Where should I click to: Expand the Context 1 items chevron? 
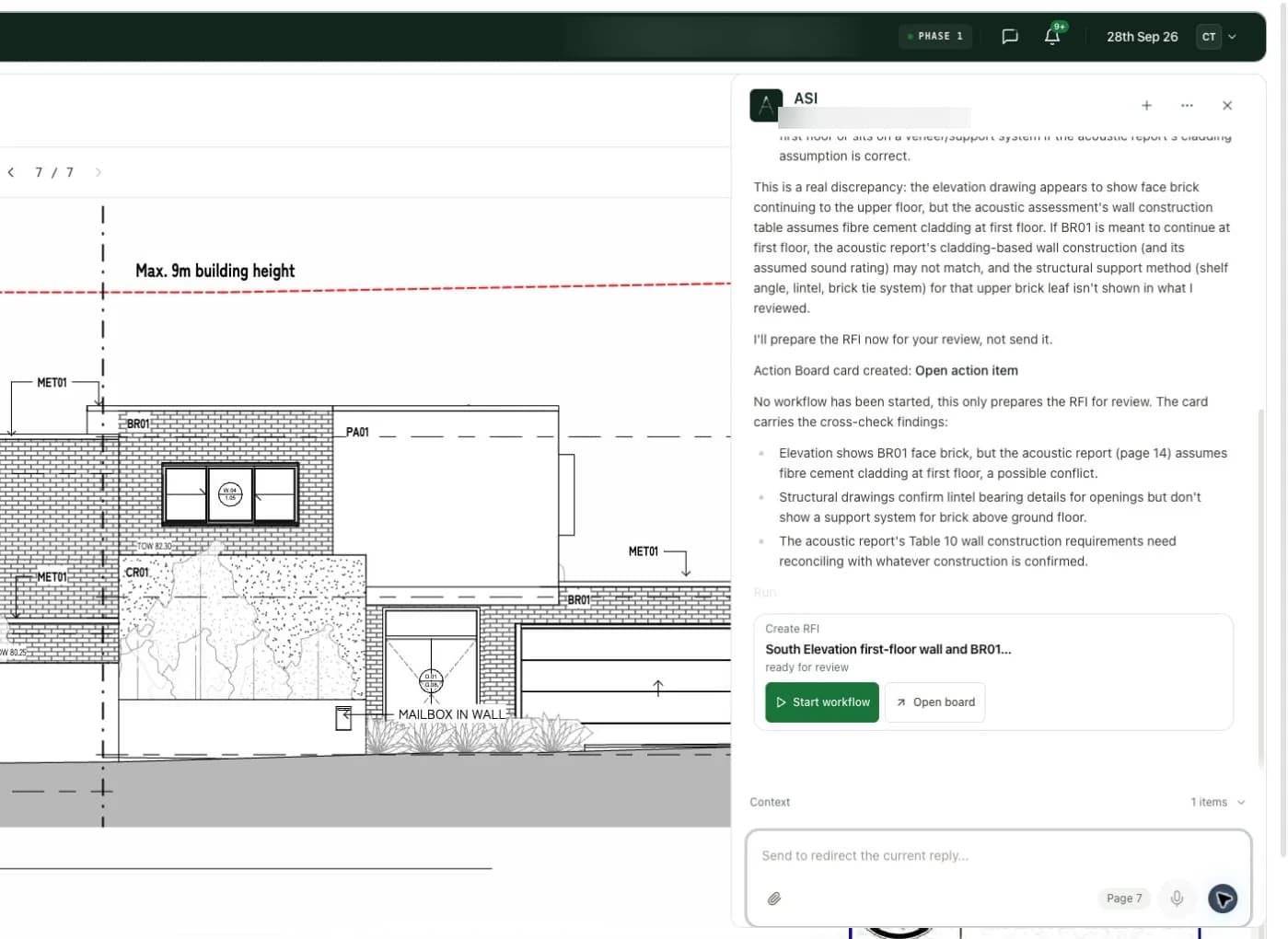[x=1241, y=803]
